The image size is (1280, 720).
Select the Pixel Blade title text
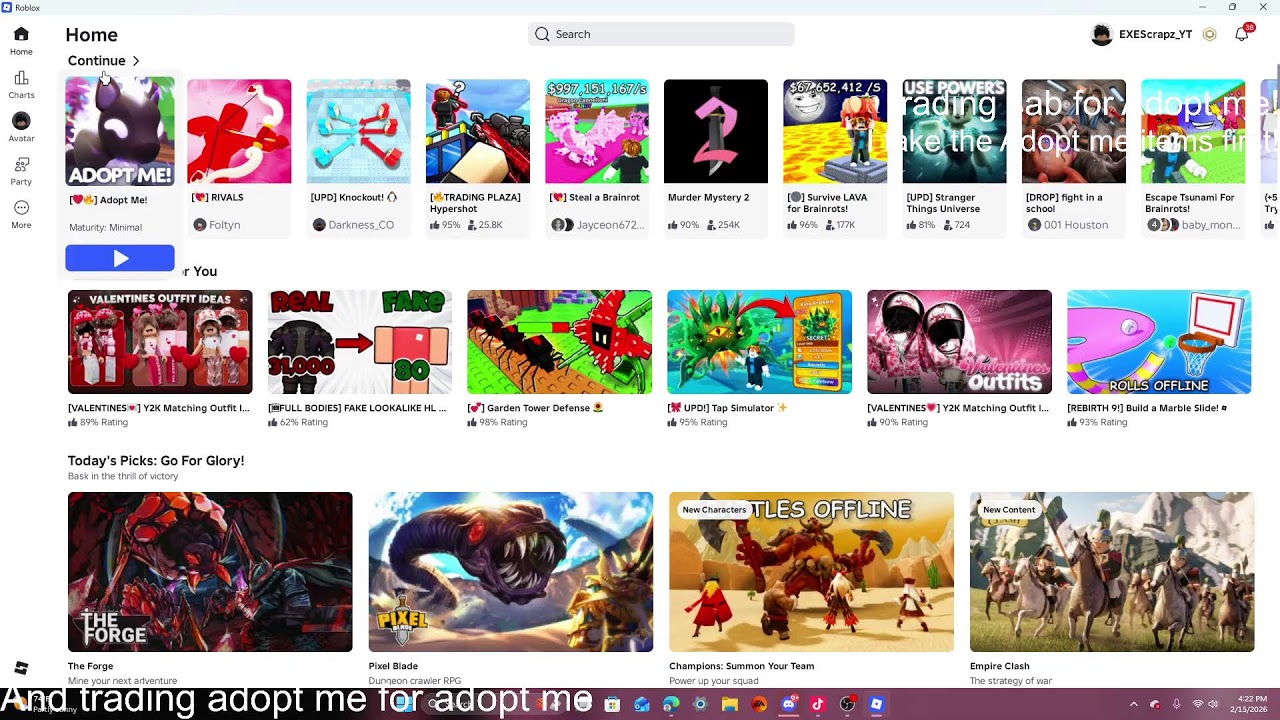(x=393, y=666)
